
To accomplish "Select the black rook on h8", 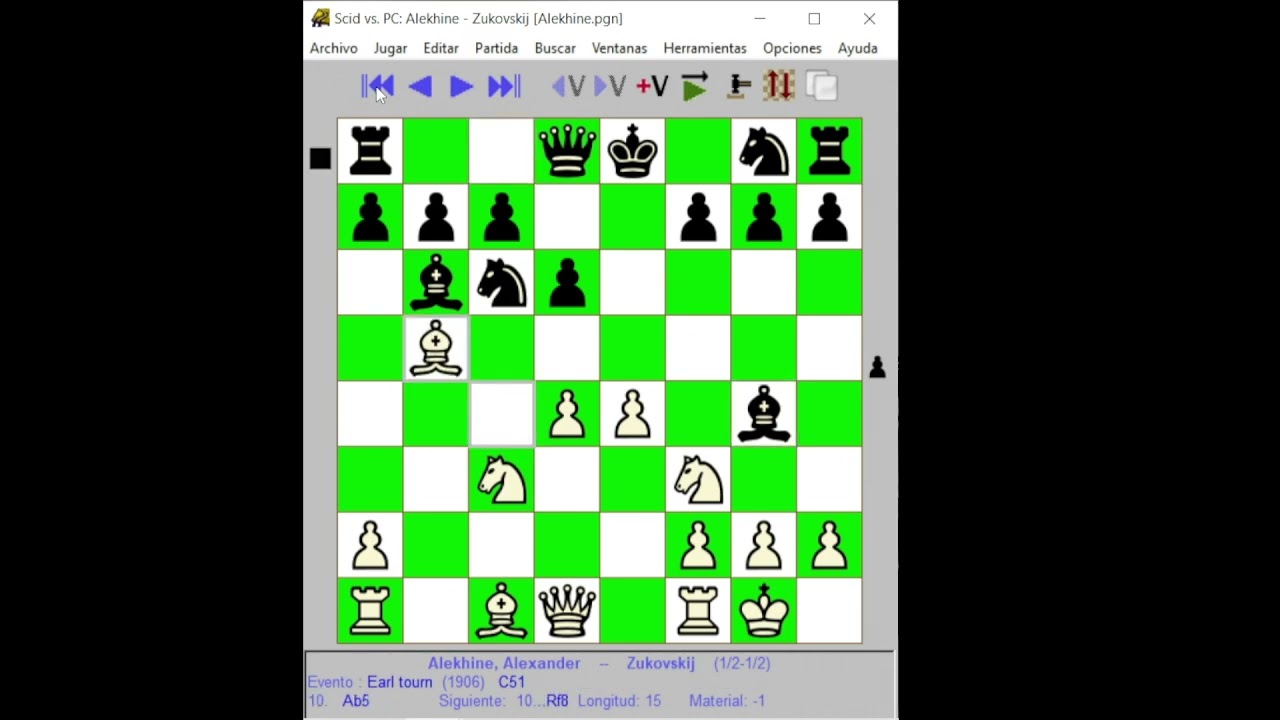I will (x=829, y=151).
